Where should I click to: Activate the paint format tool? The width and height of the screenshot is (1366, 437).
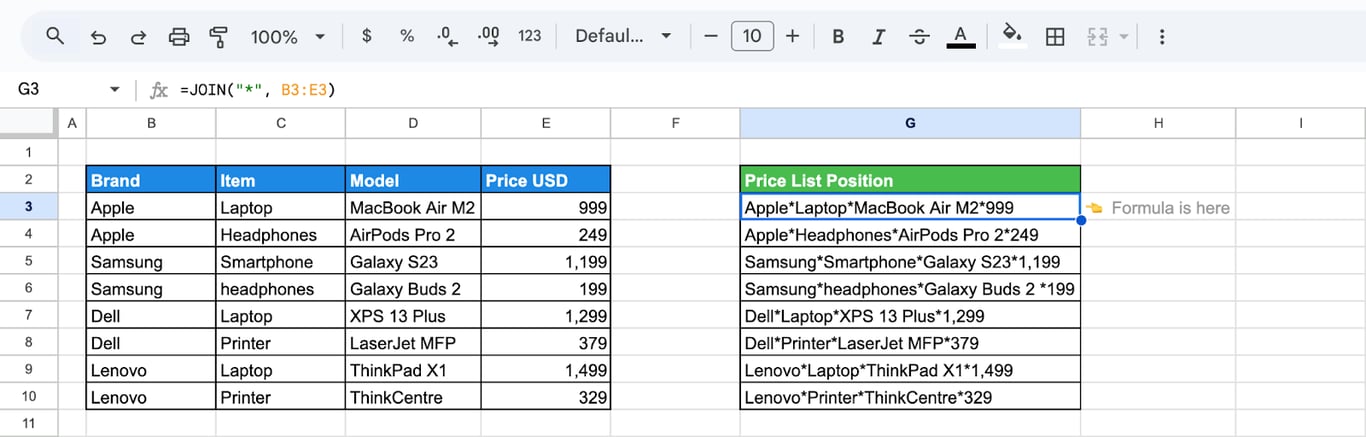(x=219, y=37)
